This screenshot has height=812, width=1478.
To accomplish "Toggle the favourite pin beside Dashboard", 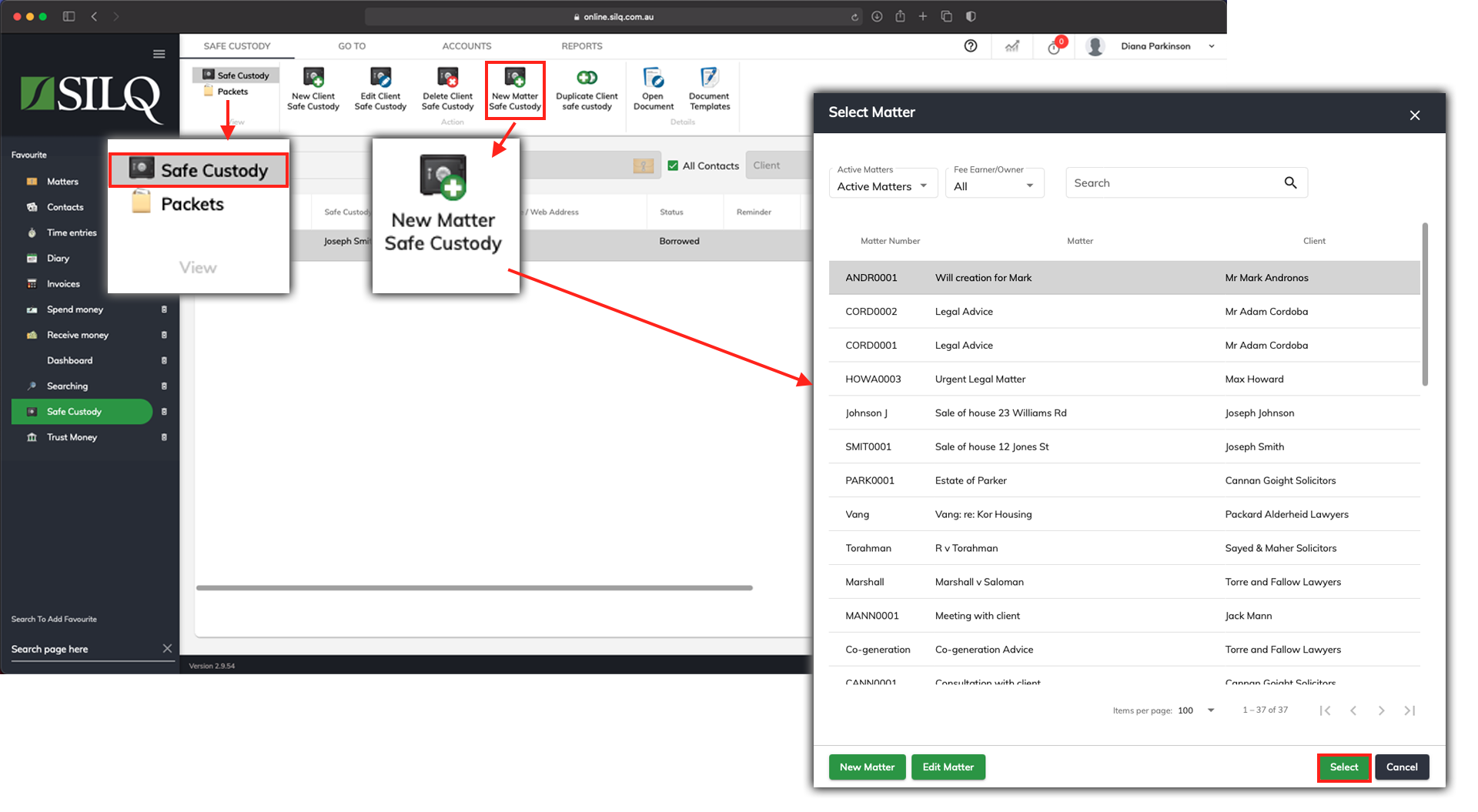I will coord(164,359).
